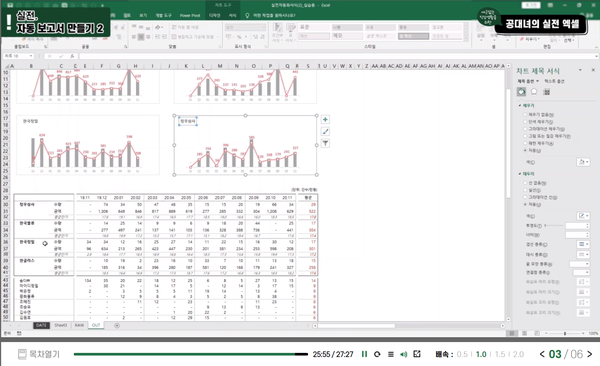
Task: Open the table of contents button
Action: (x=39, y=354)
